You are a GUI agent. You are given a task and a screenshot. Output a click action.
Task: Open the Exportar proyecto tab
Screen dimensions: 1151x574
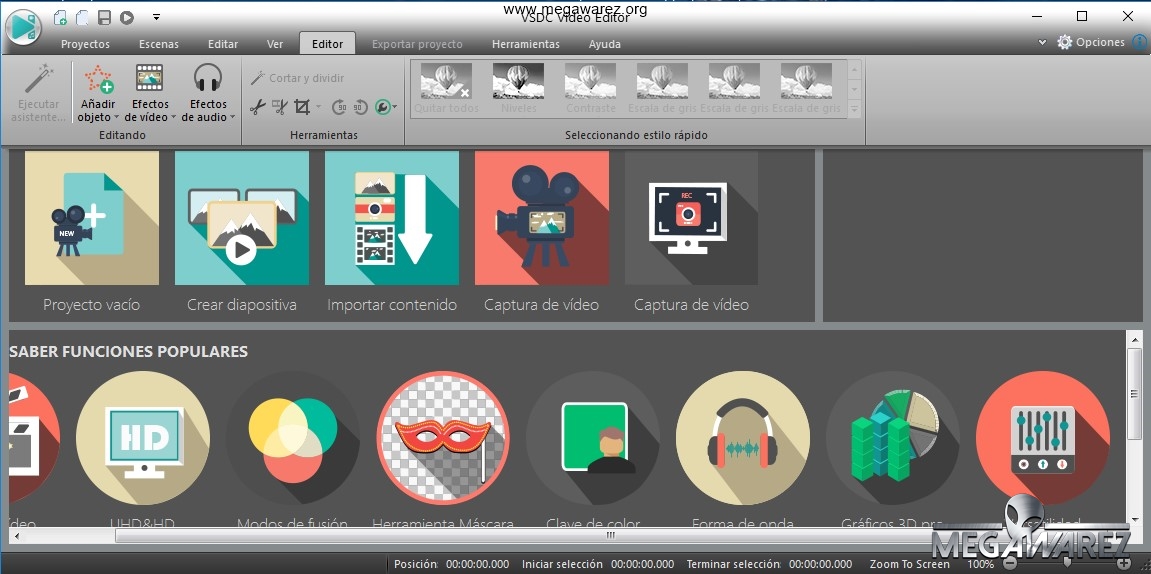coord(417,44)
